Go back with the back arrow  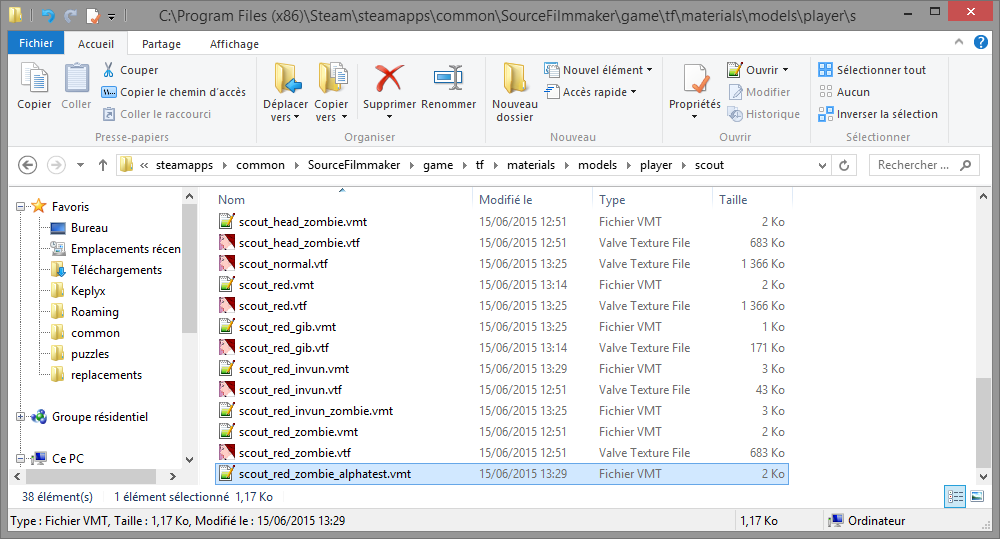(27, 165)
